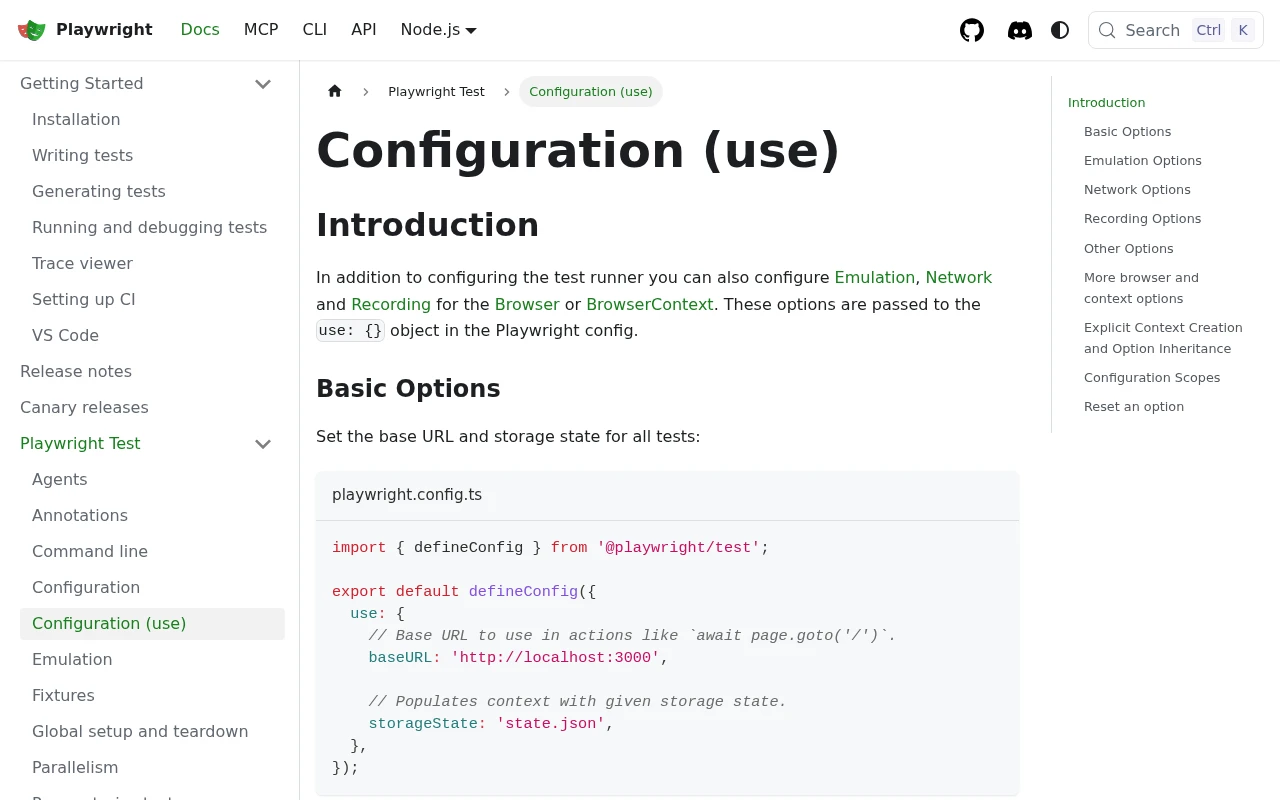This screenshot has height=800, width=1280.
Task: Open the MCP nav item
Action: coord(261,30)
